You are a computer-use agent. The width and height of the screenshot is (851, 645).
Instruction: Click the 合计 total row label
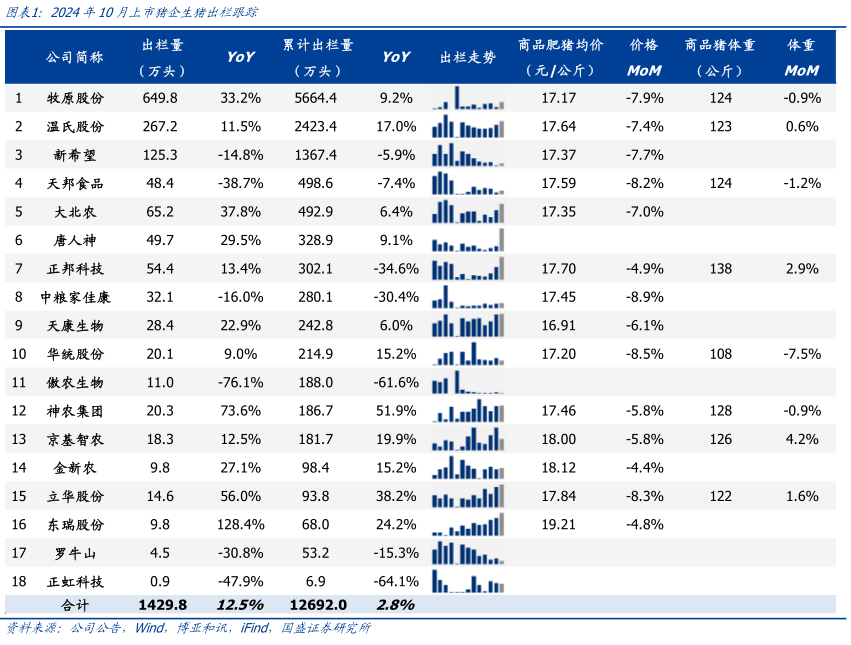click(x=76, y=605)
